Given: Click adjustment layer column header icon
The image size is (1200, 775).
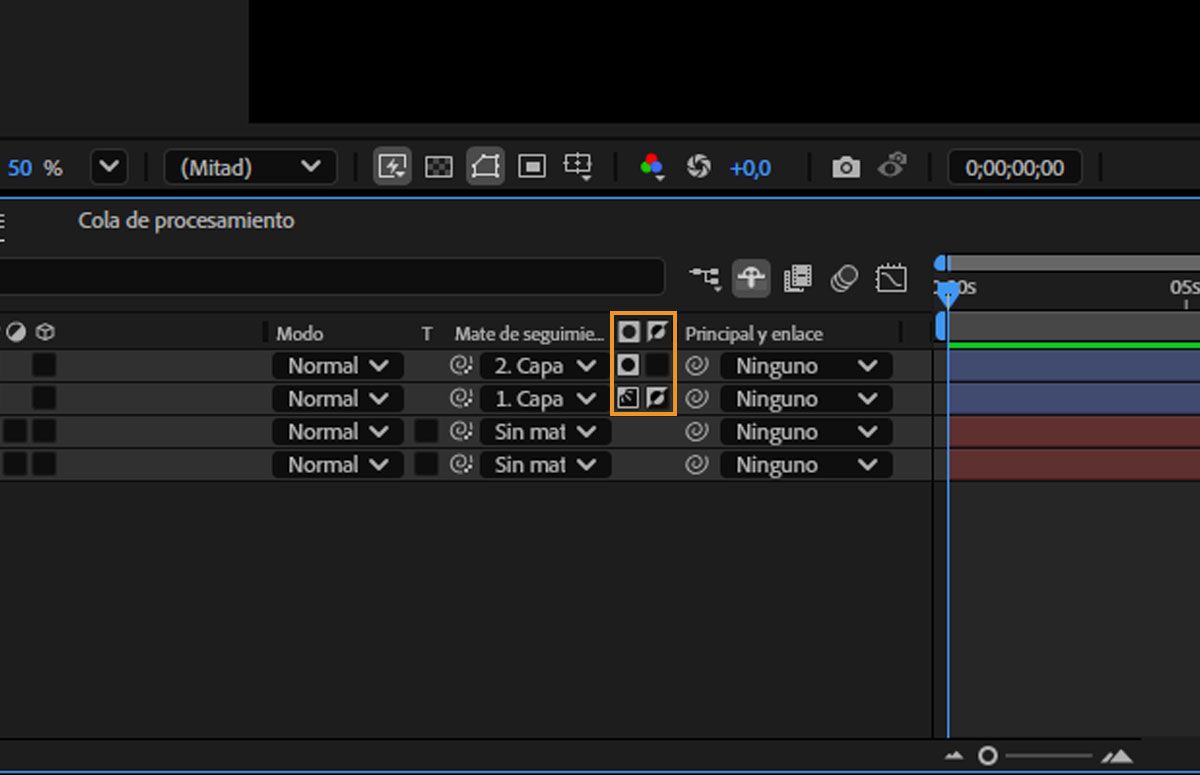Looking at the screenshot, I should (x=16, y=332).
